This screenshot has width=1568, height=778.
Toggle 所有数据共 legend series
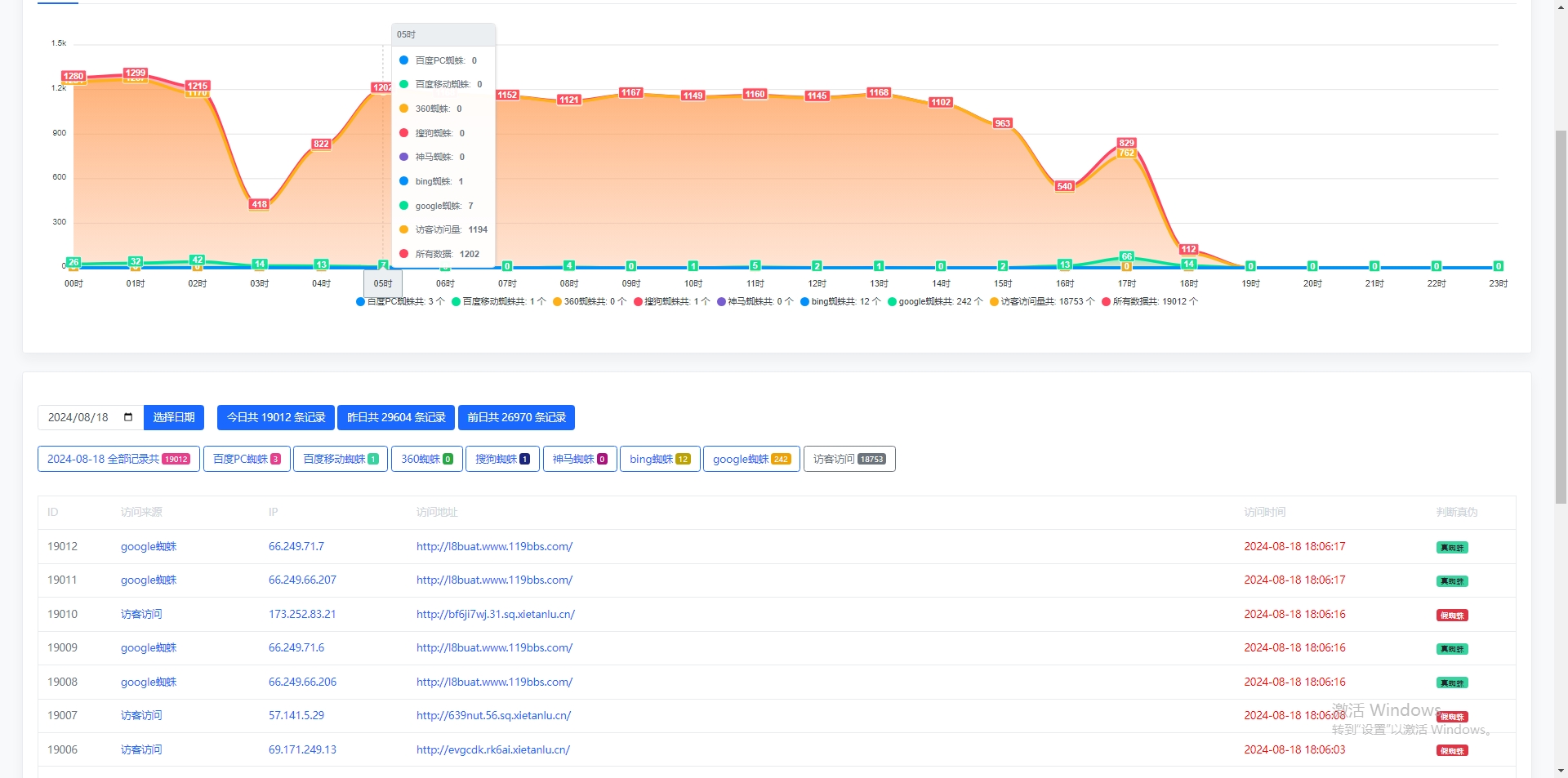[x=1150, y=302]
